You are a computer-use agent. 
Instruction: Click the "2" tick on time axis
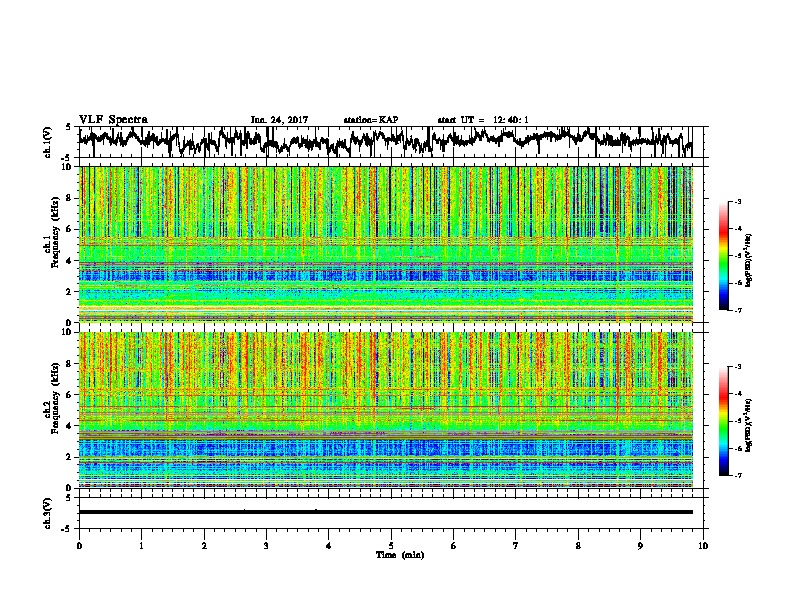pos(204,545)
